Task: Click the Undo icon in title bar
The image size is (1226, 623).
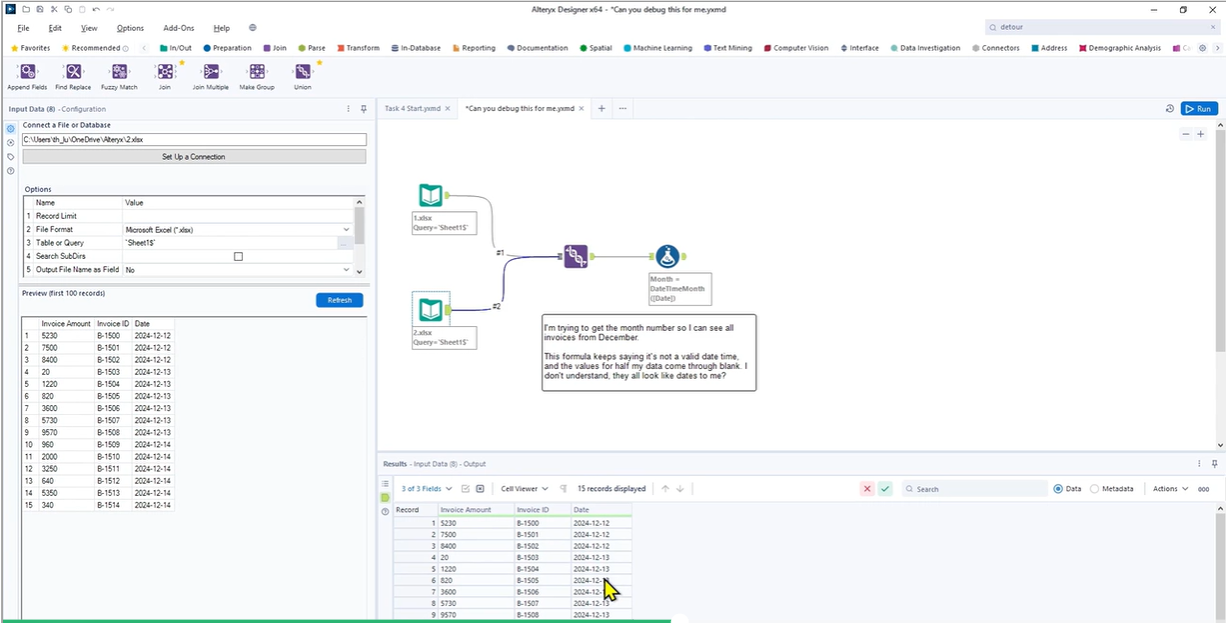Action: (96, 9)
